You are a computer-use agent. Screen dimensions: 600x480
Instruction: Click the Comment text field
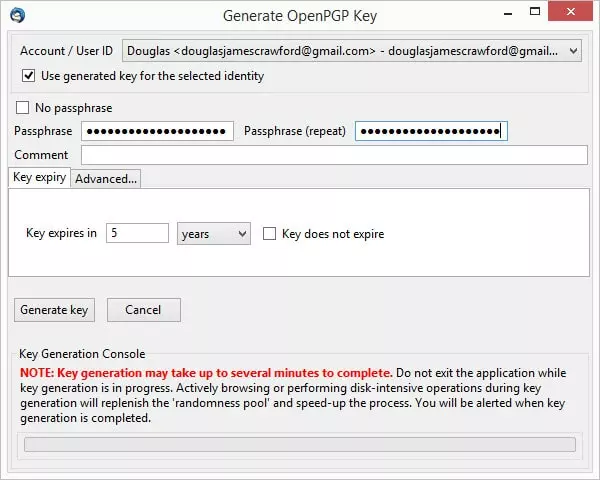pyautogui.click(x=334, y=155)
